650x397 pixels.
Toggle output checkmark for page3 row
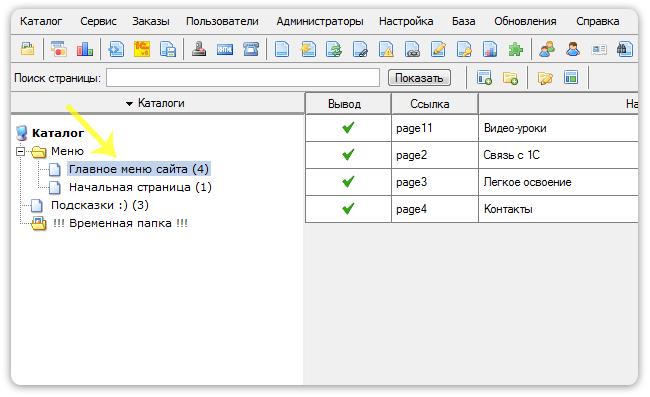tap(348, 182)
